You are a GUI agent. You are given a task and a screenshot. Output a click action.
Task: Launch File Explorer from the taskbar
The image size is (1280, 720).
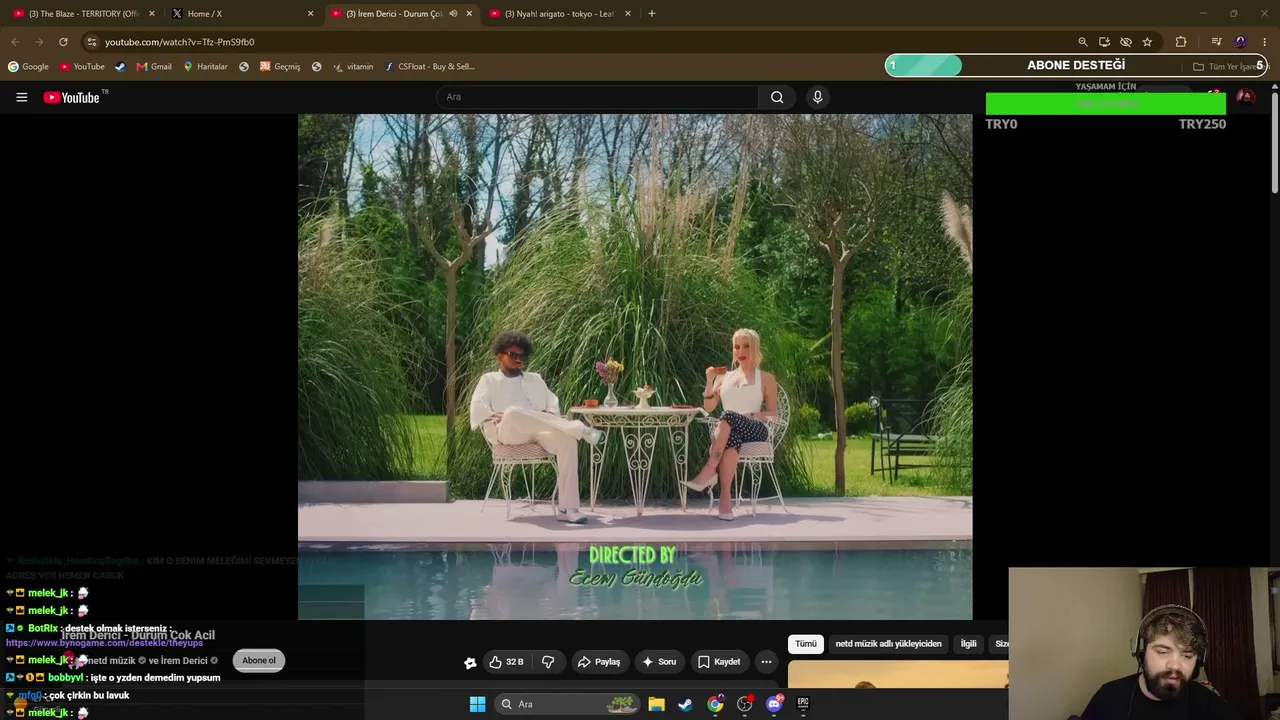coord(656,704)
